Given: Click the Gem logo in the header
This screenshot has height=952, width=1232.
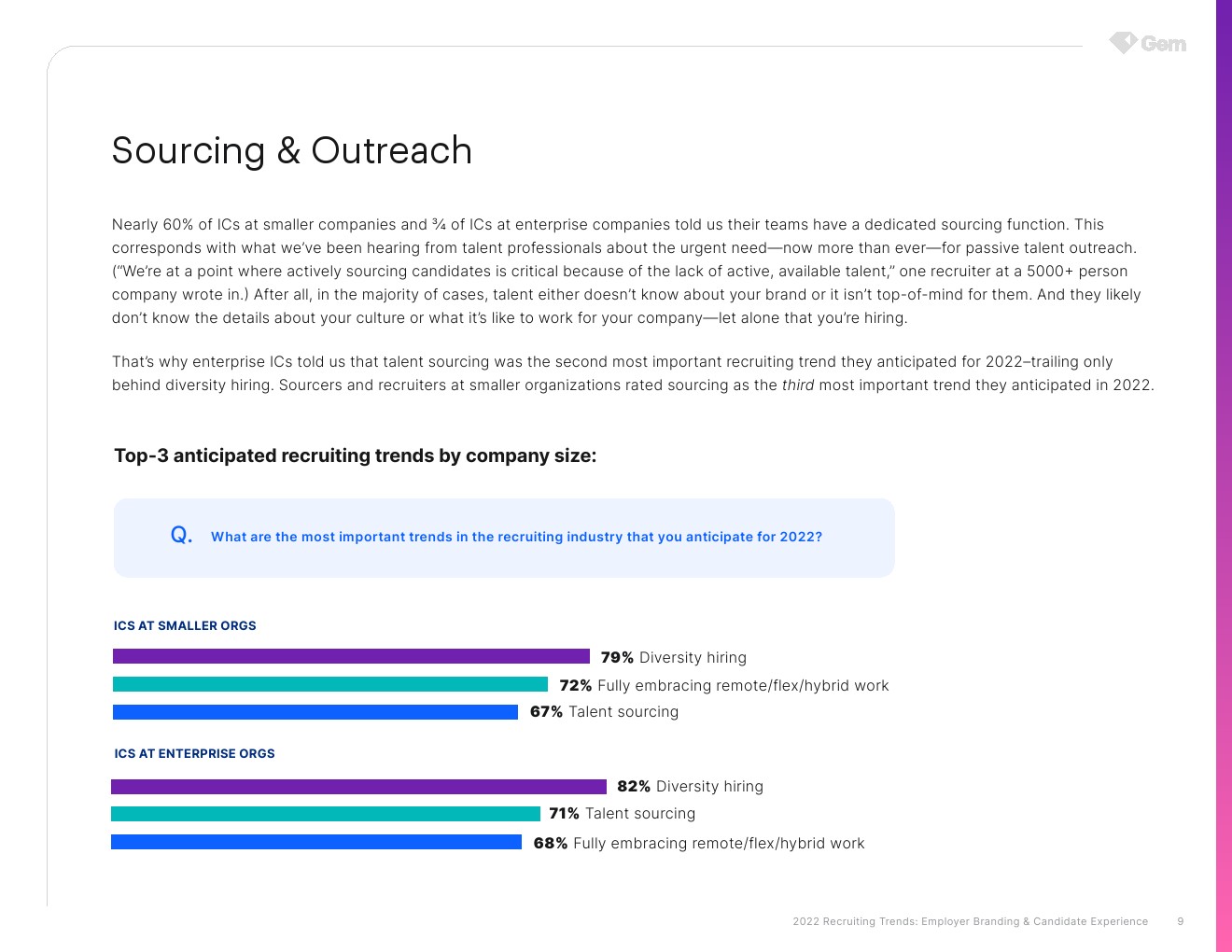Looking at the screenshot, I should tap(1148, 43).
